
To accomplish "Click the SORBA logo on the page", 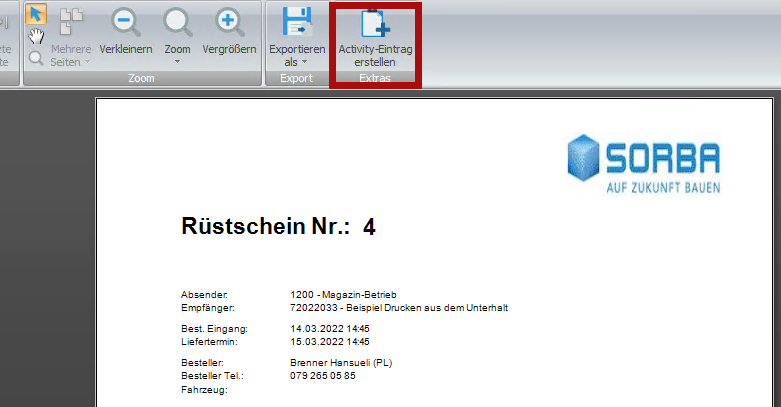I will click(644, 163).
